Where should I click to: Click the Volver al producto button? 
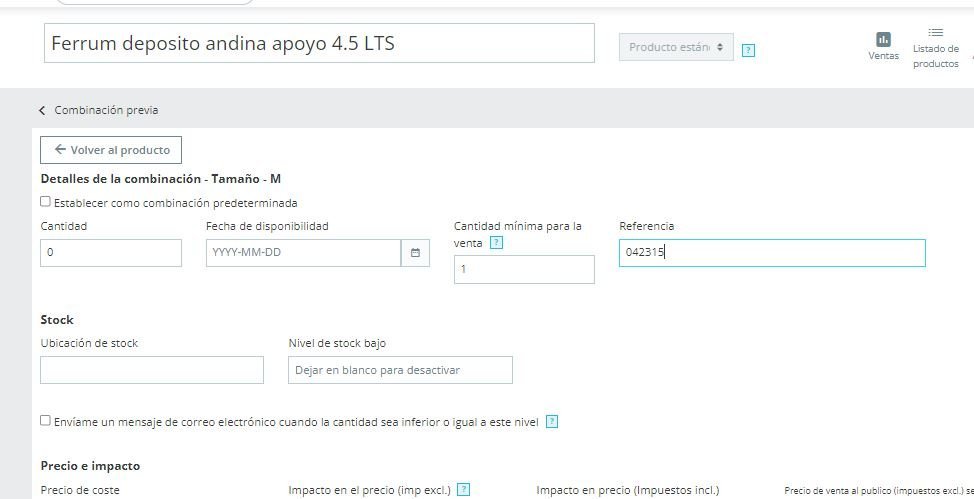(x=111, y=150)
